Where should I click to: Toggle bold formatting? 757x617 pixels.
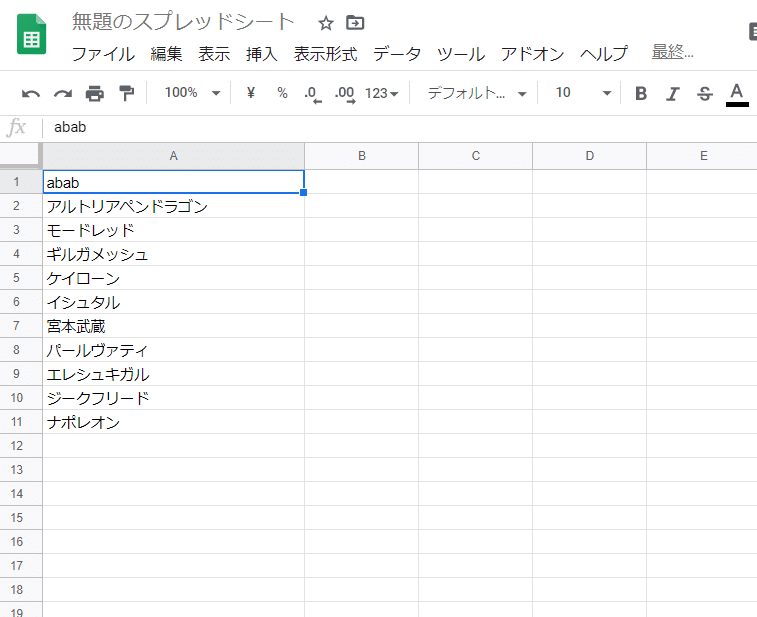pyautogui.click(x=641, y=93)
